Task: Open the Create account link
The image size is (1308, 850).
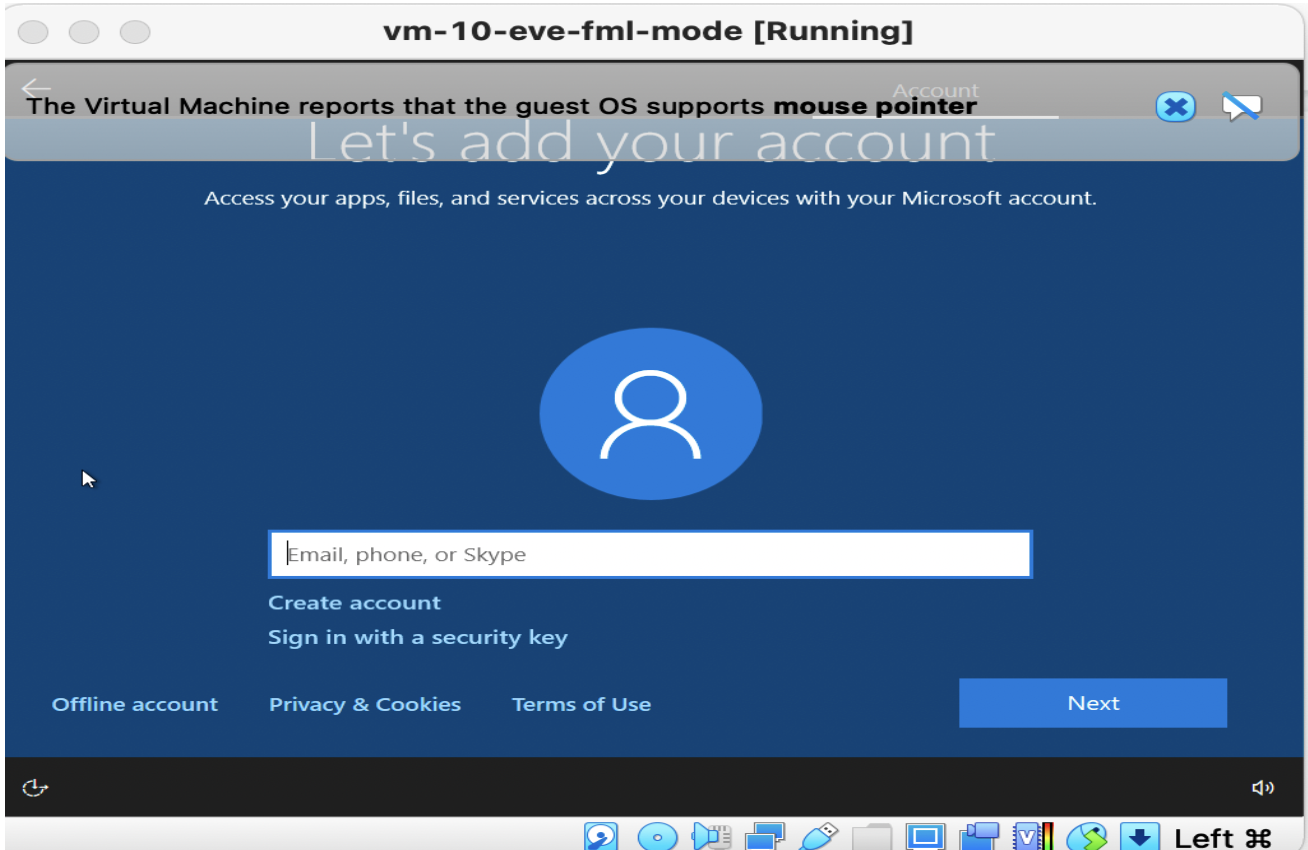Action: click(x=354, y=602)
